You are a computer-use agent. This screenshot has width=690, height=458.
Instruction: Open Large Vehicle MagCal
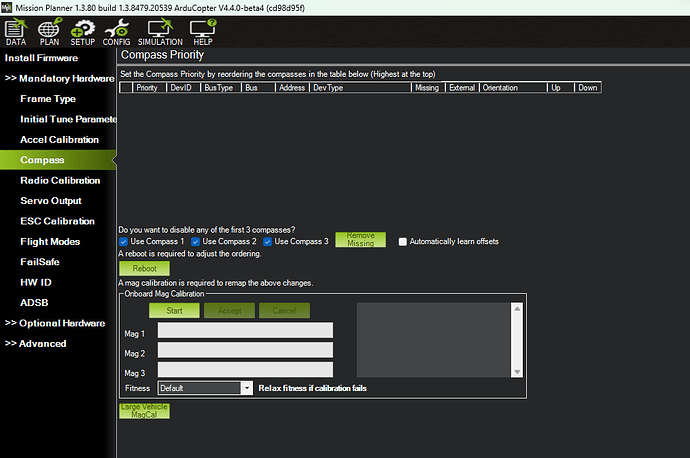[x=144, y=411]
